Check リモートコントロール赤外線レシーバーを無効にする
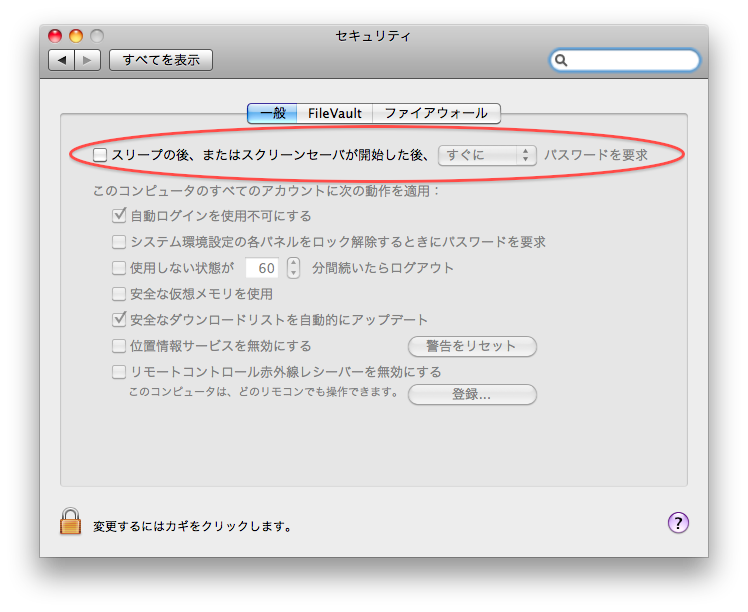 (x=119, y=372)
